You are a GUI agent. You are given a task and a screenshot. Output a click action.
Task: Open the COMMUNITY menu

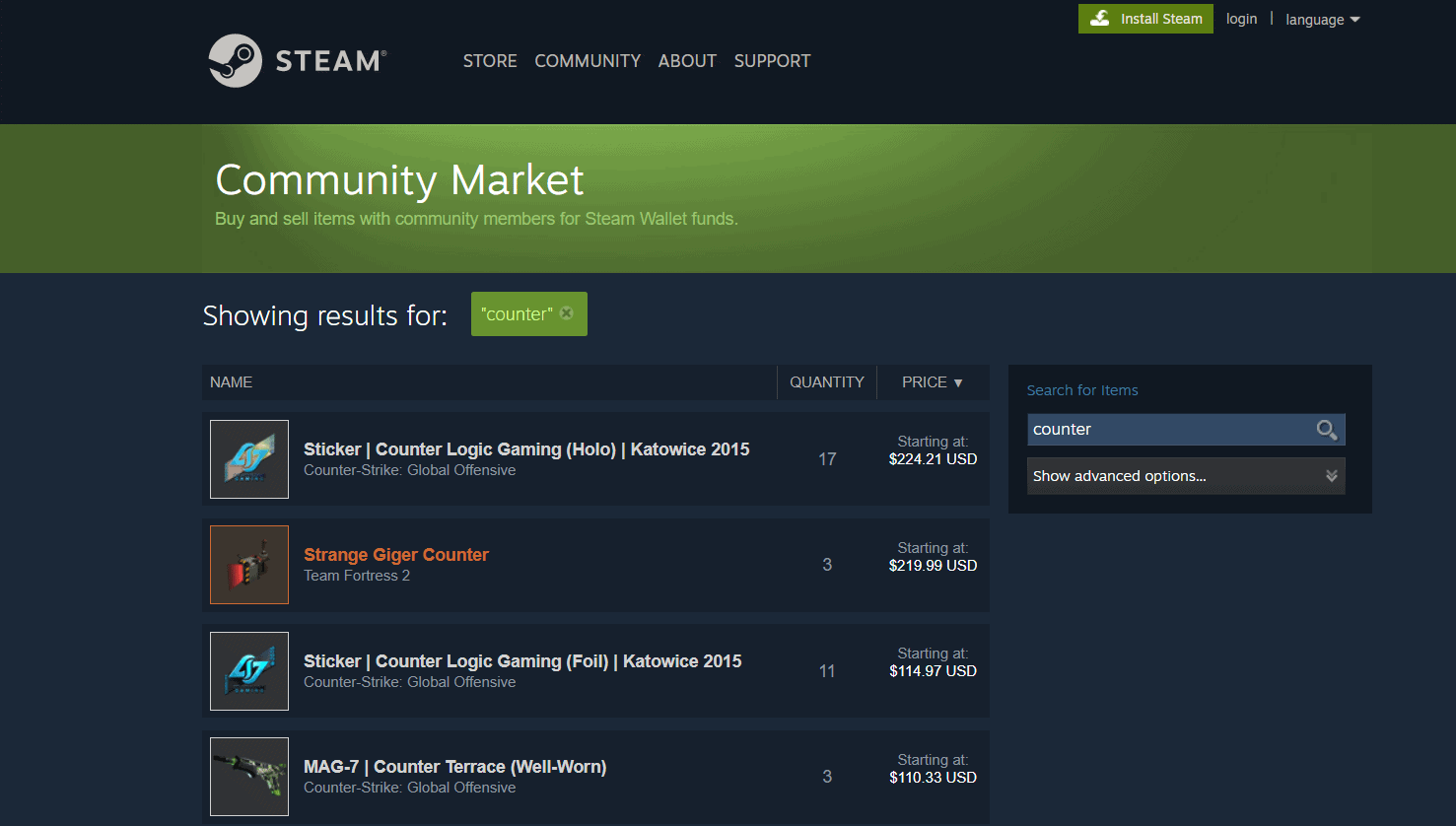tap(588, 61)
